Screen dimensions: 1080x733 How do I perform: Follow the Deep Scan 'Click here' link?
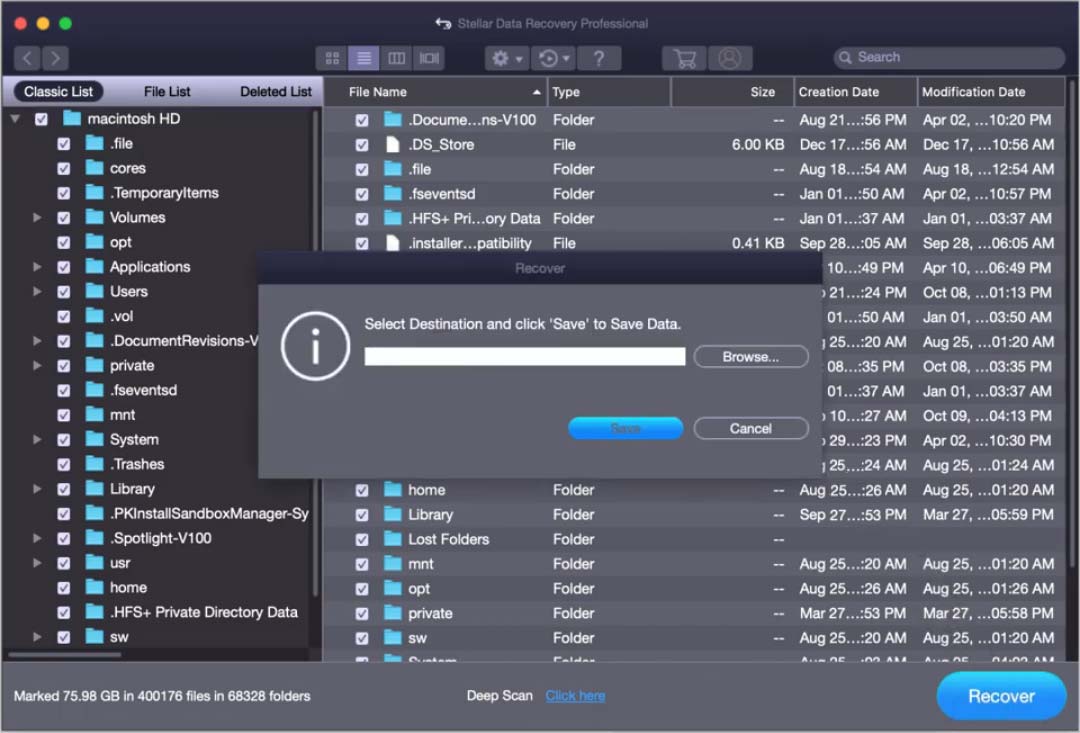pos(575,695)
